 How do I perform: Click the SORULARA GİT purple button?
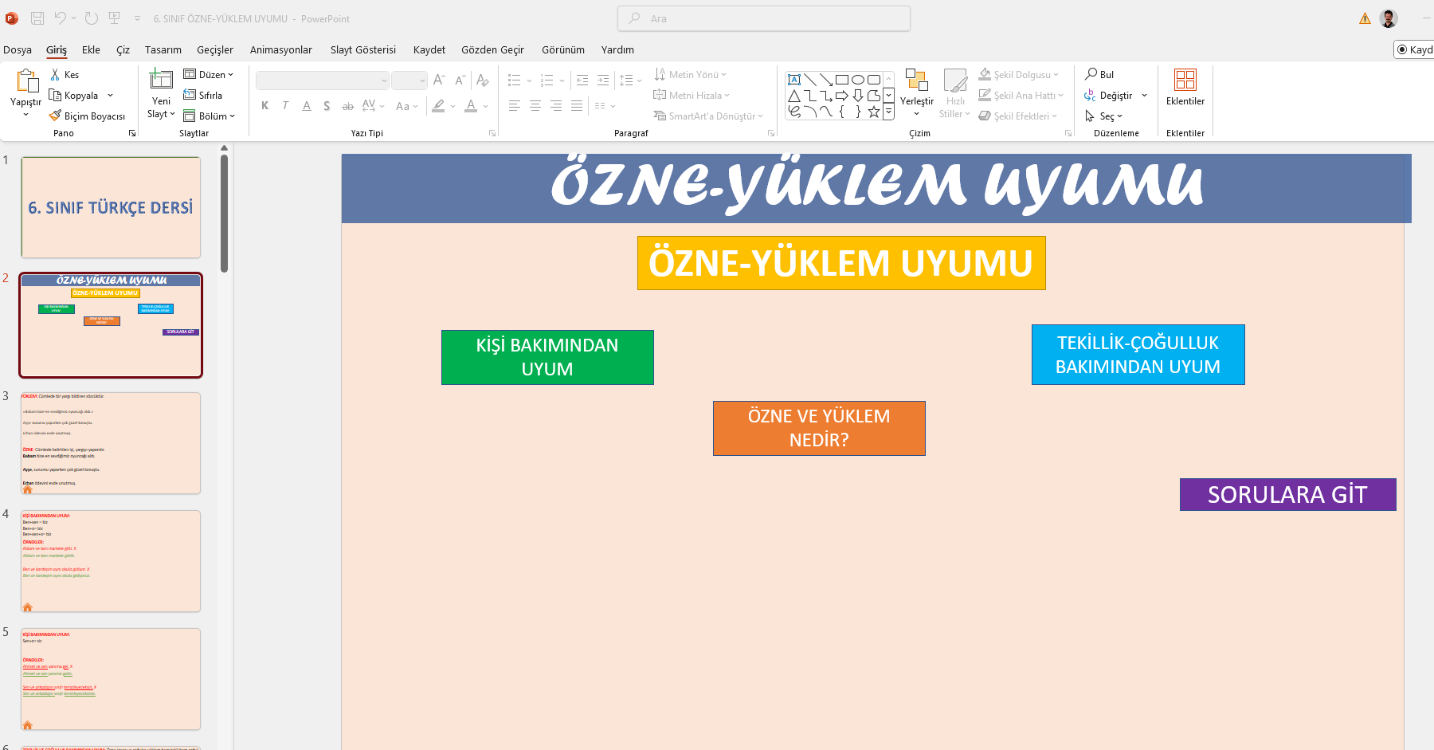coord(1288,494)
